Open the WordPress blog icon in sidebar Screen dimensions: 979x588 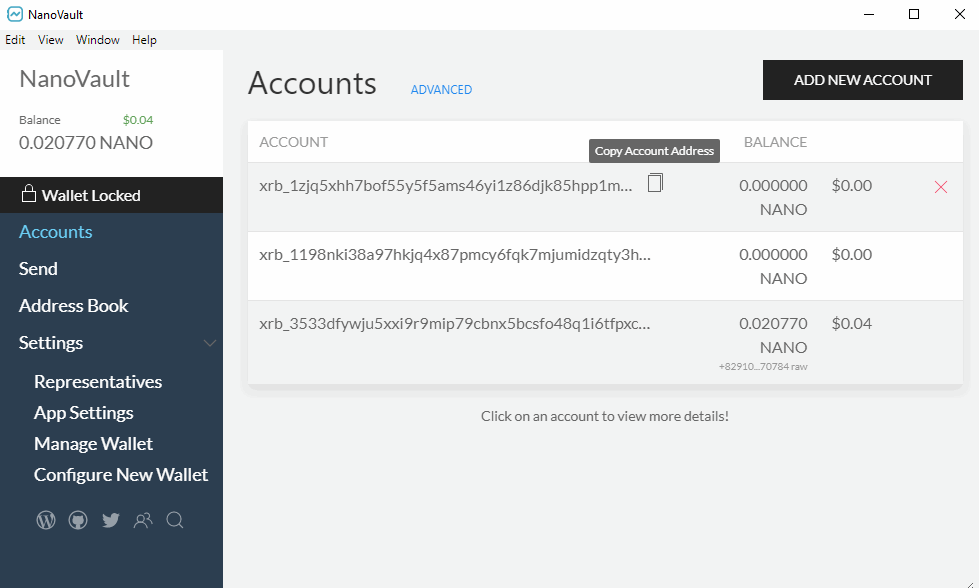[x=45, y=520]
